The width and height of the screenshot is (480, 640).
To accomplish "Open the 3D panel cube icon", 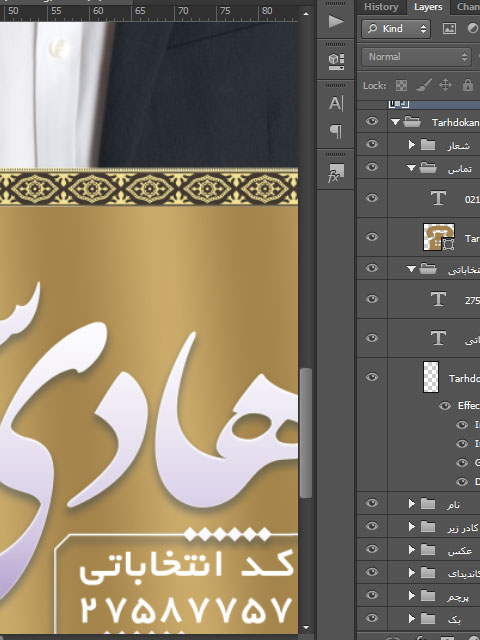I will (336, 61).
